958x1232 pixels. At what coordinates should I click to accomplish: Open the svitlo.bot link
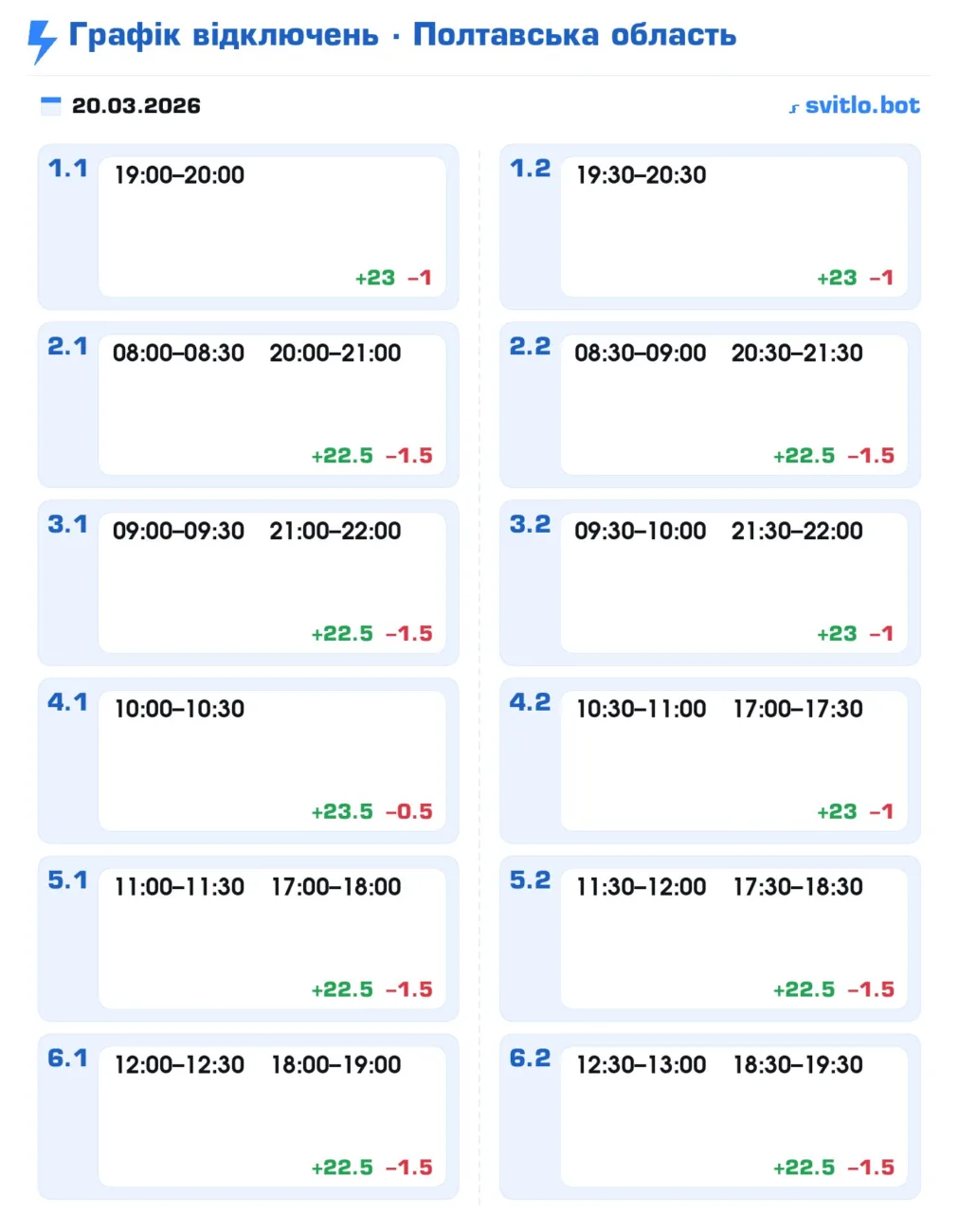coord(861,105)
